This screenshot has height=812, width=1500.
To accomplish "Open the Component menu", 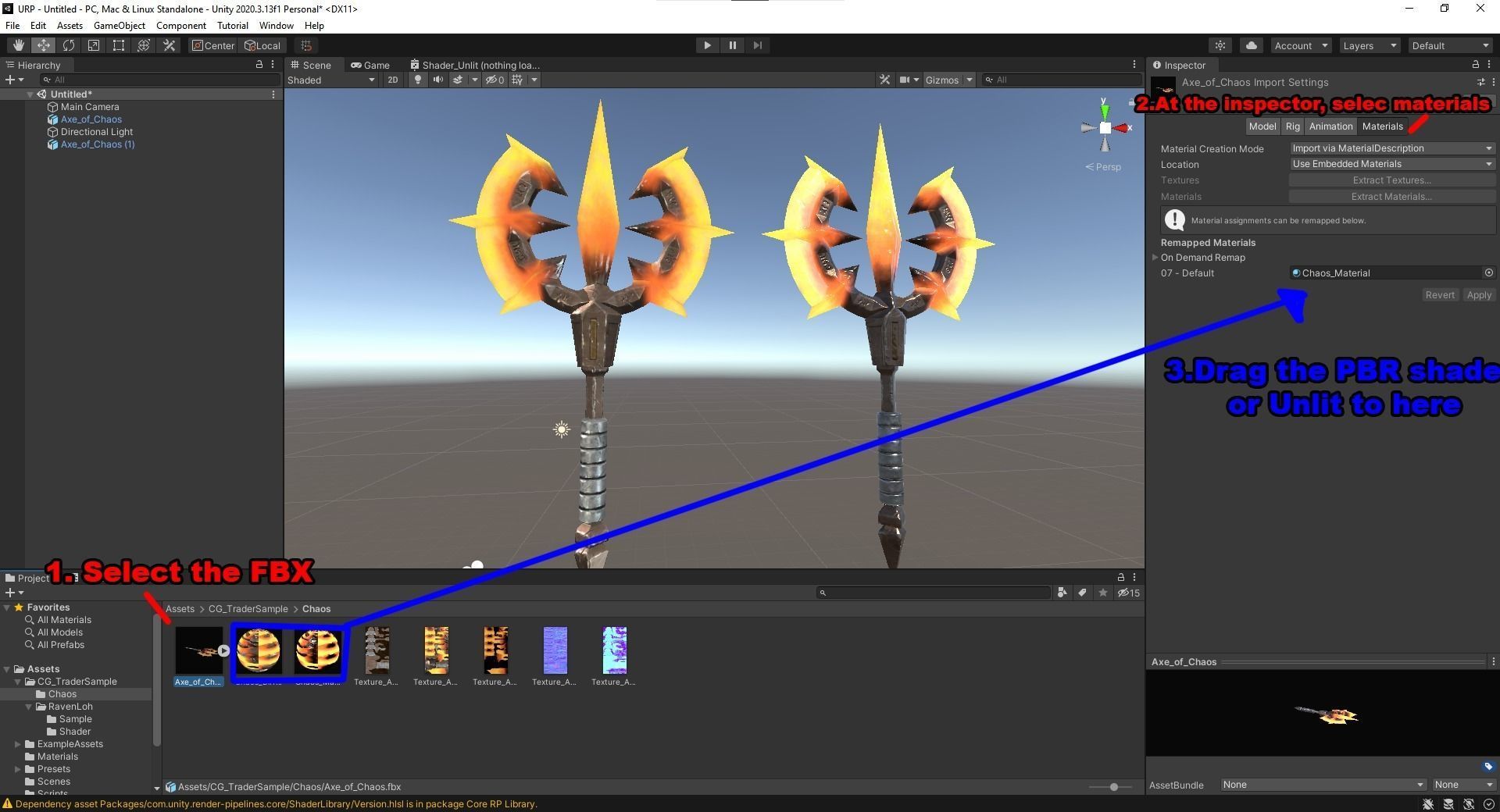I will (x=180, y=26).
